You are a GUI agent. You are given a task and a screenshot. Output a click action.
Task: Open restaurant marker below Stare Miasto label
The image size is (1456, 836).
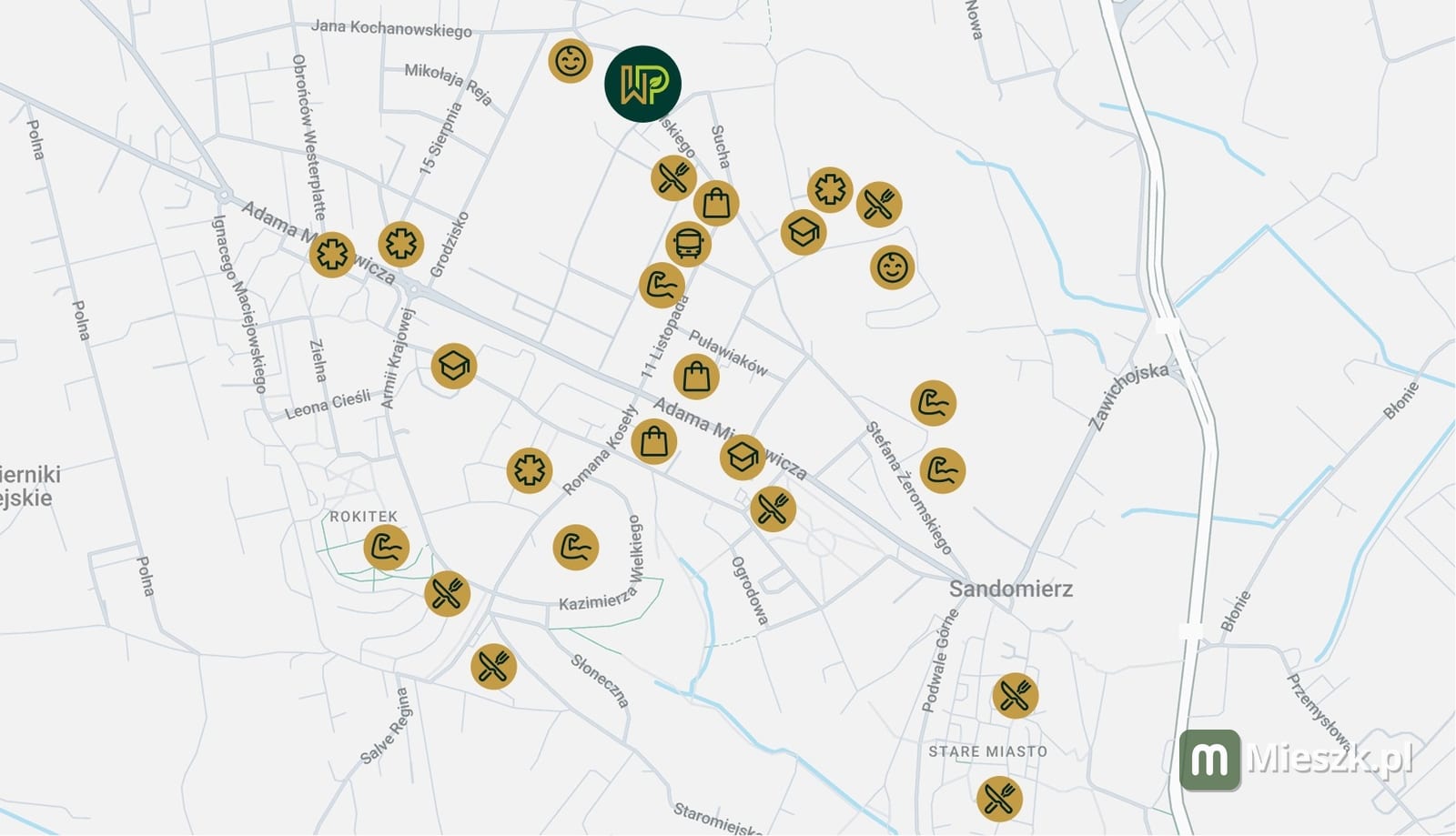coord(999,799)
